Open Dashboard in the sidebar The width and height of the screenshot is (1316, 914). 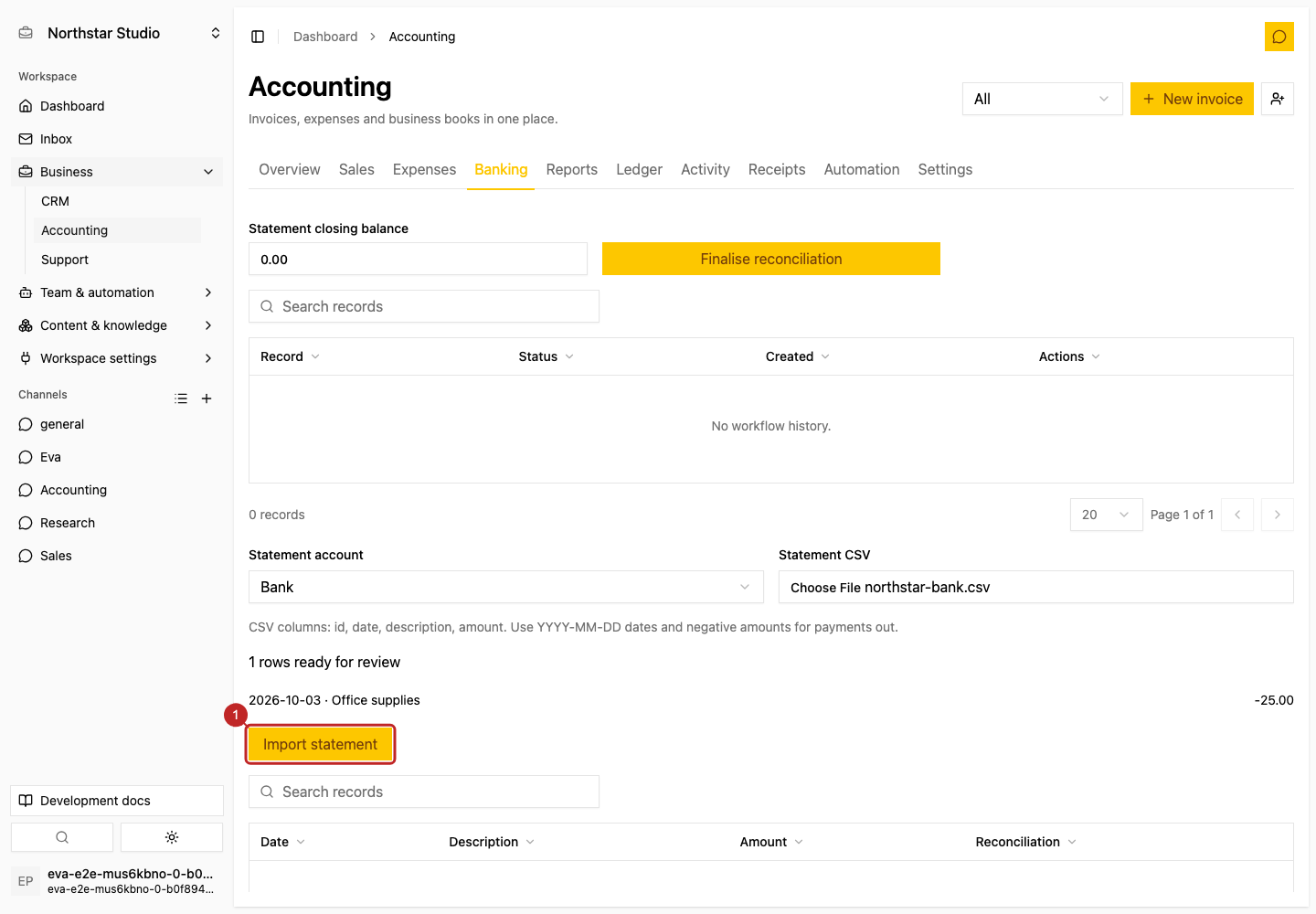(x=117, y=106)
